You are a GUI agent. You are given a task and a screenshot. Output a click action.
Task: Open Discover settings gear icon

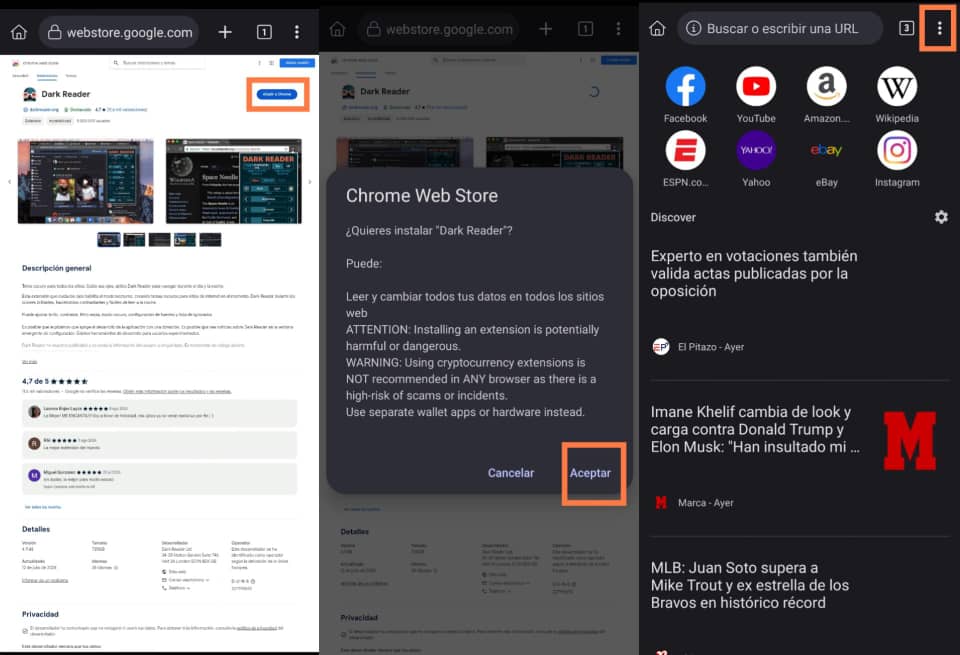(941, 217)
